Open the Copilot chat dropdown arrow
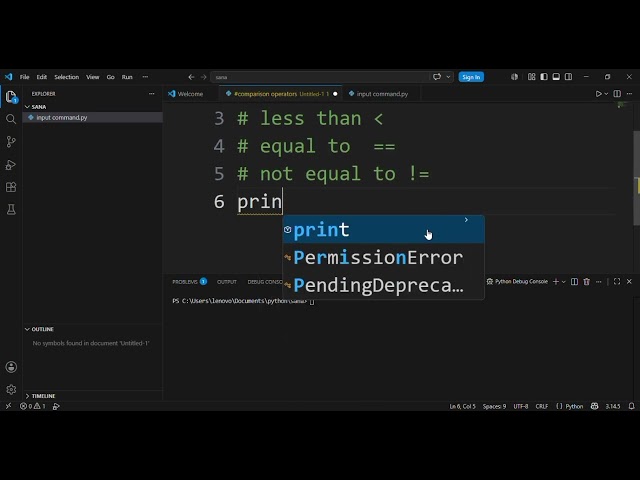This screenshot has width=640, height=480. (x=449, y=77)
